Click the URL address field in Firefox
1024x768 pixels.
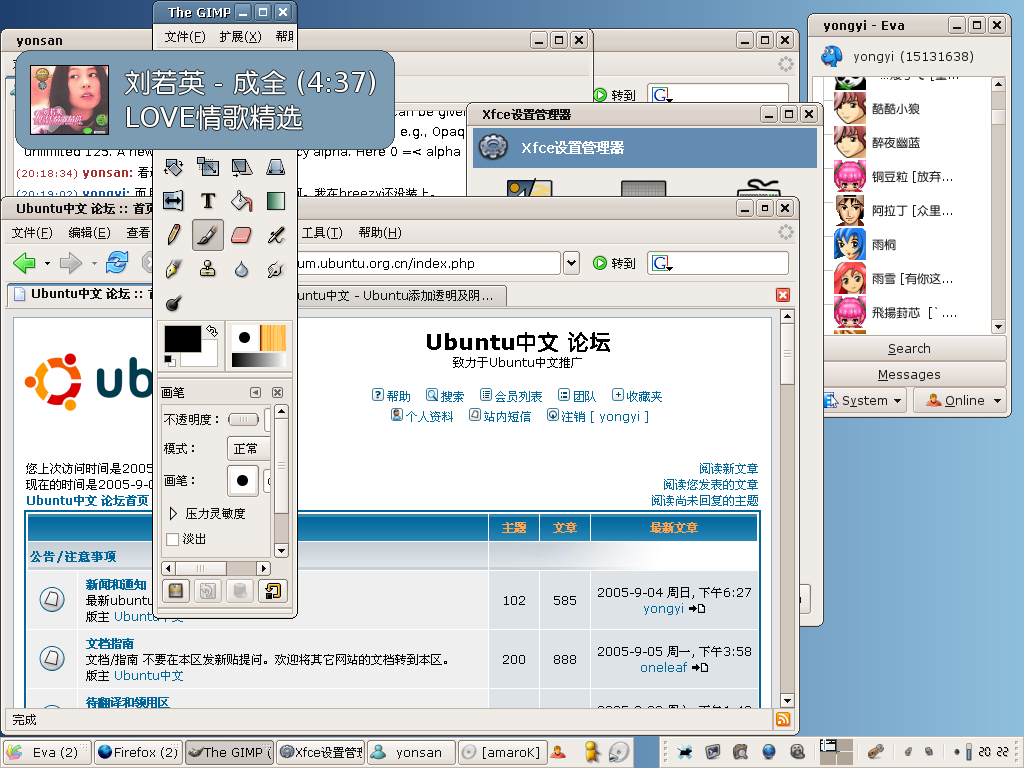click(x=428, y=263)
